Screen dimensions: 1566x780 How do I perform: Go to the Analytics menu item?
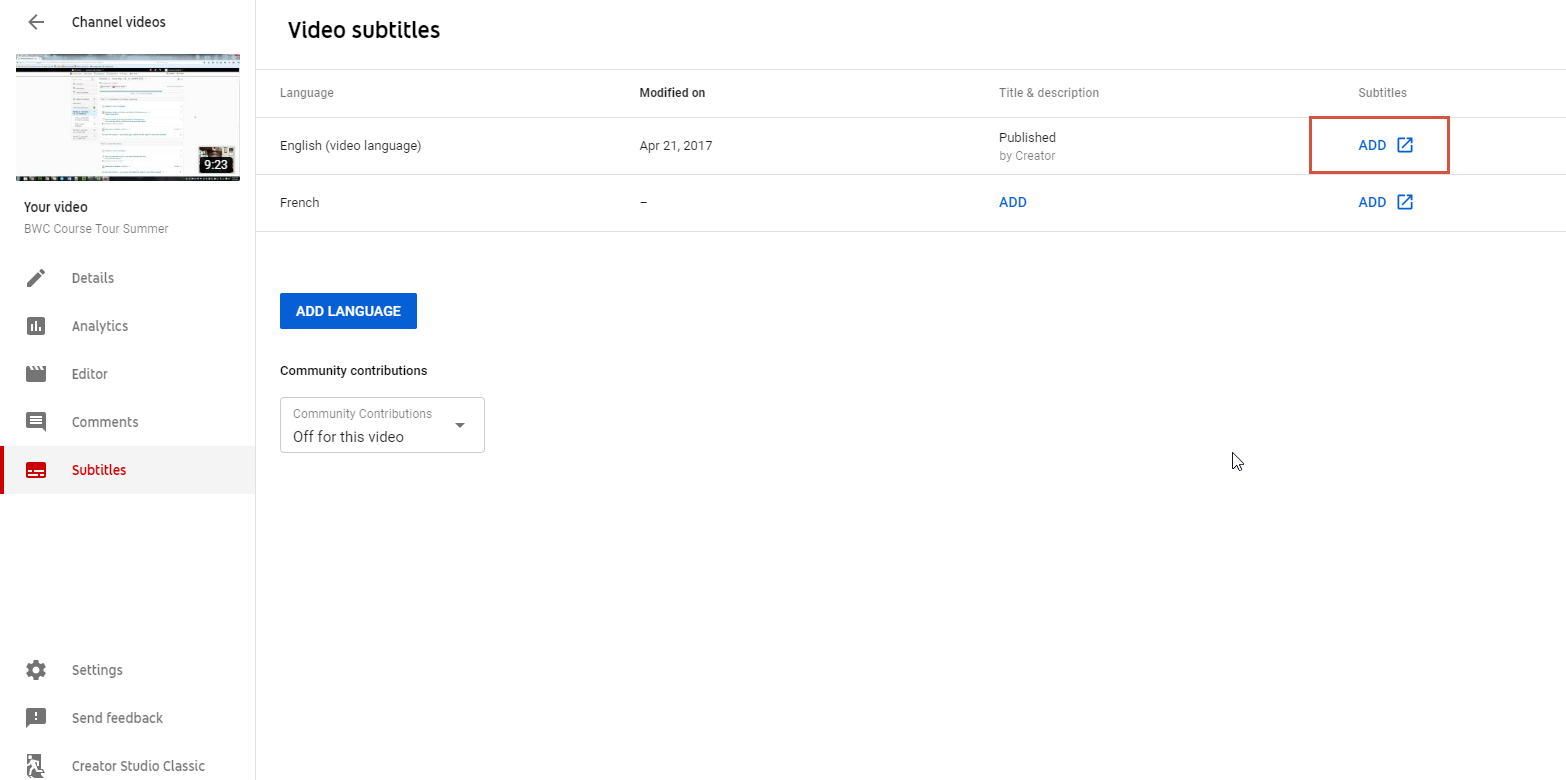tap(100, 326)
